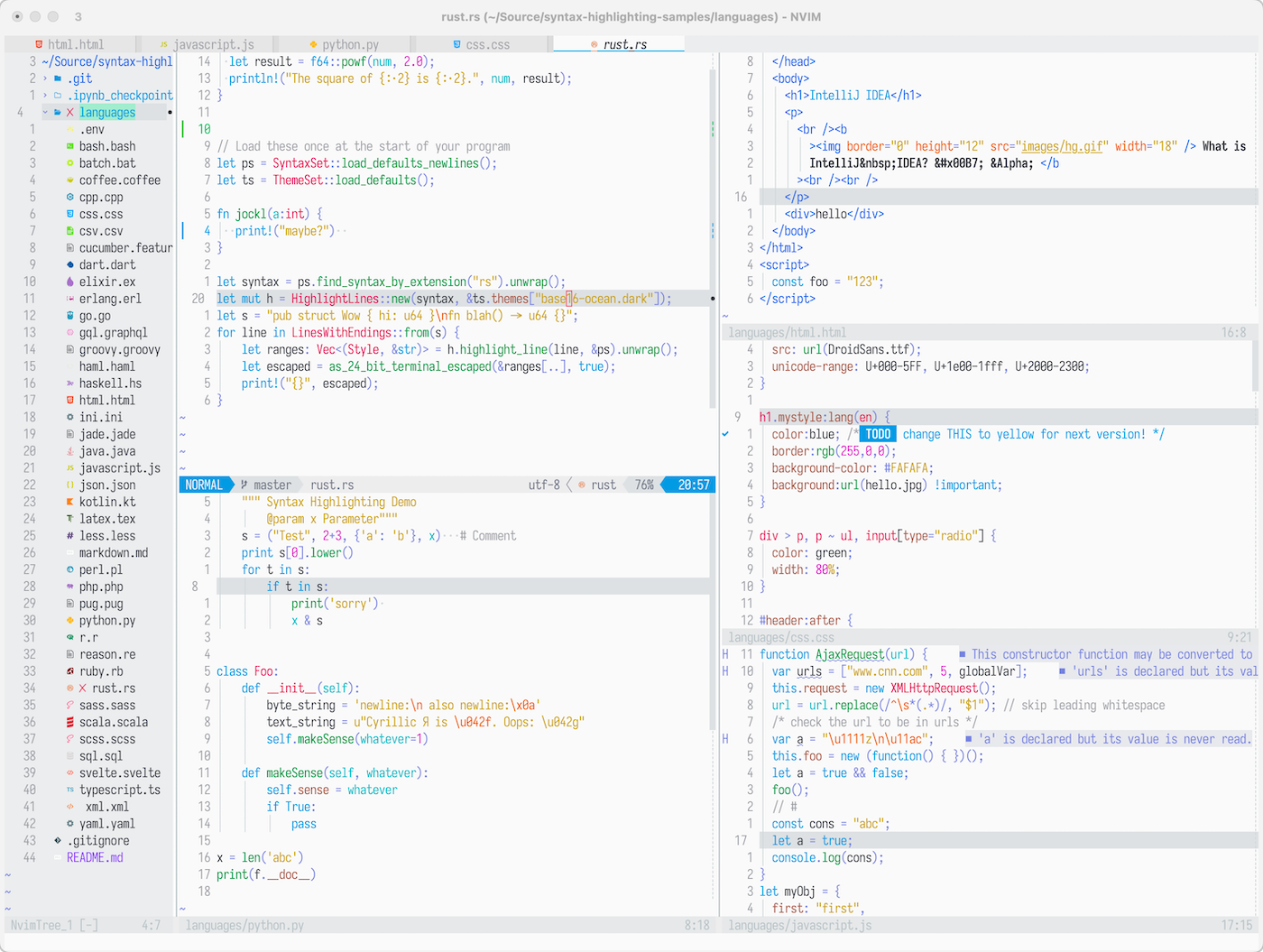
Task: Switch to the css.css tab
Action: (481, 44)
